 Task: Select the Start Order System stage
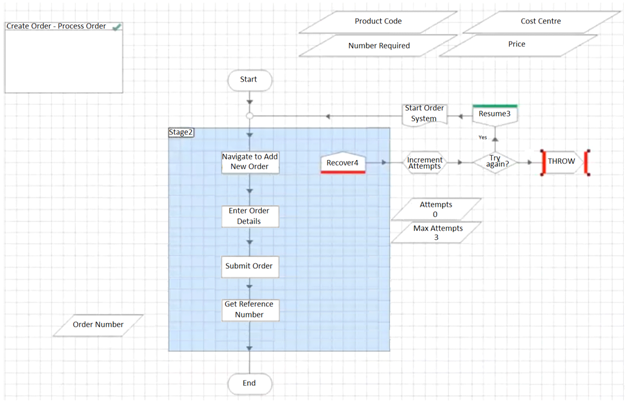tap(424, 114)
